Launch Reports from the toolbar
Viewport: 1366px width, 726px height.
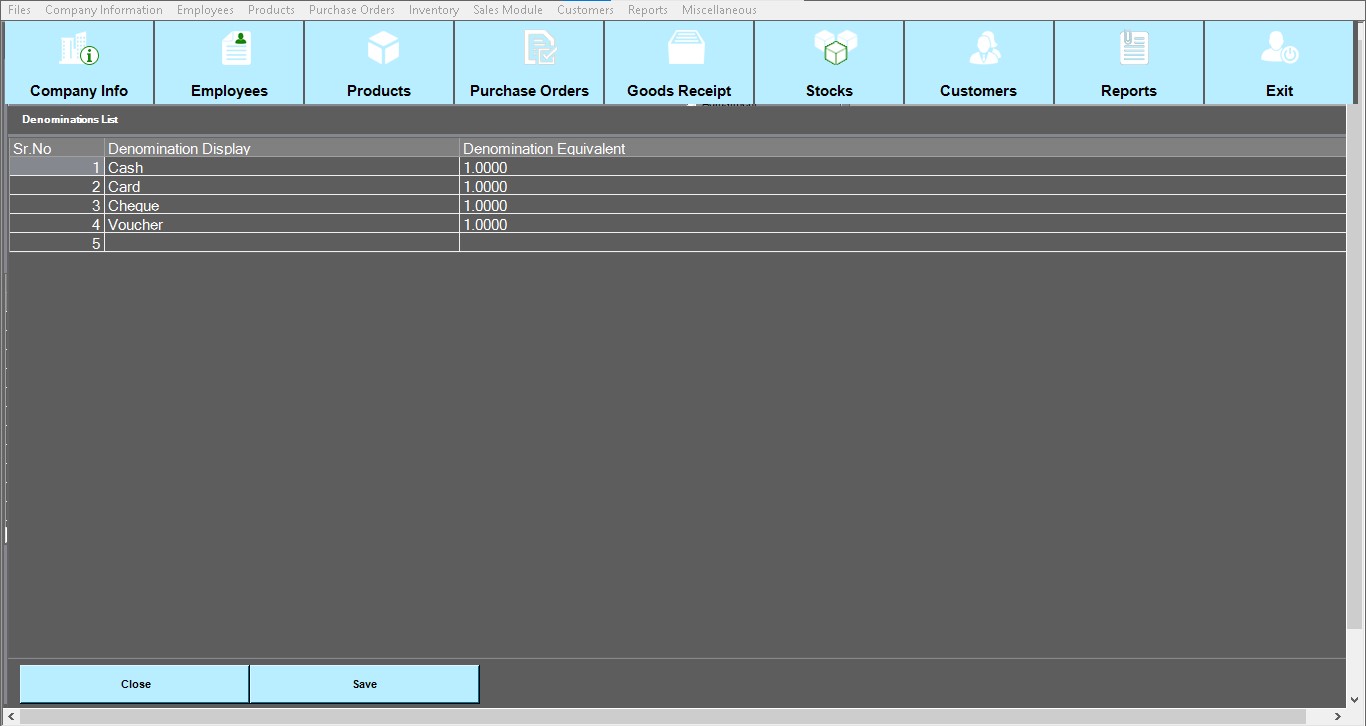pos(1128,62)
